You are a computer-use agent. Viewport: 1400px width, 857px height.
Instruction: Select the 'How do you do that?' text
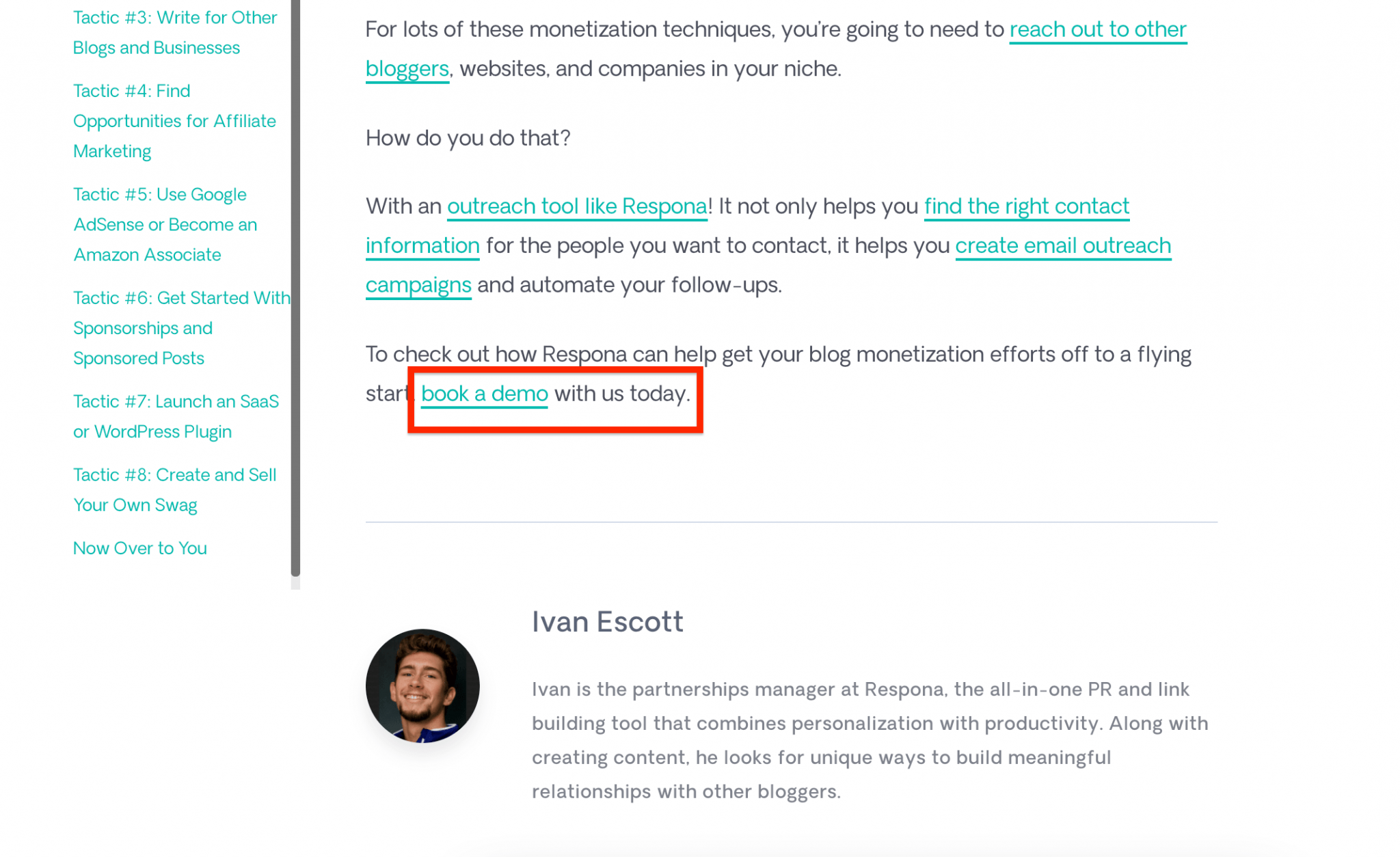click(469, 137)
